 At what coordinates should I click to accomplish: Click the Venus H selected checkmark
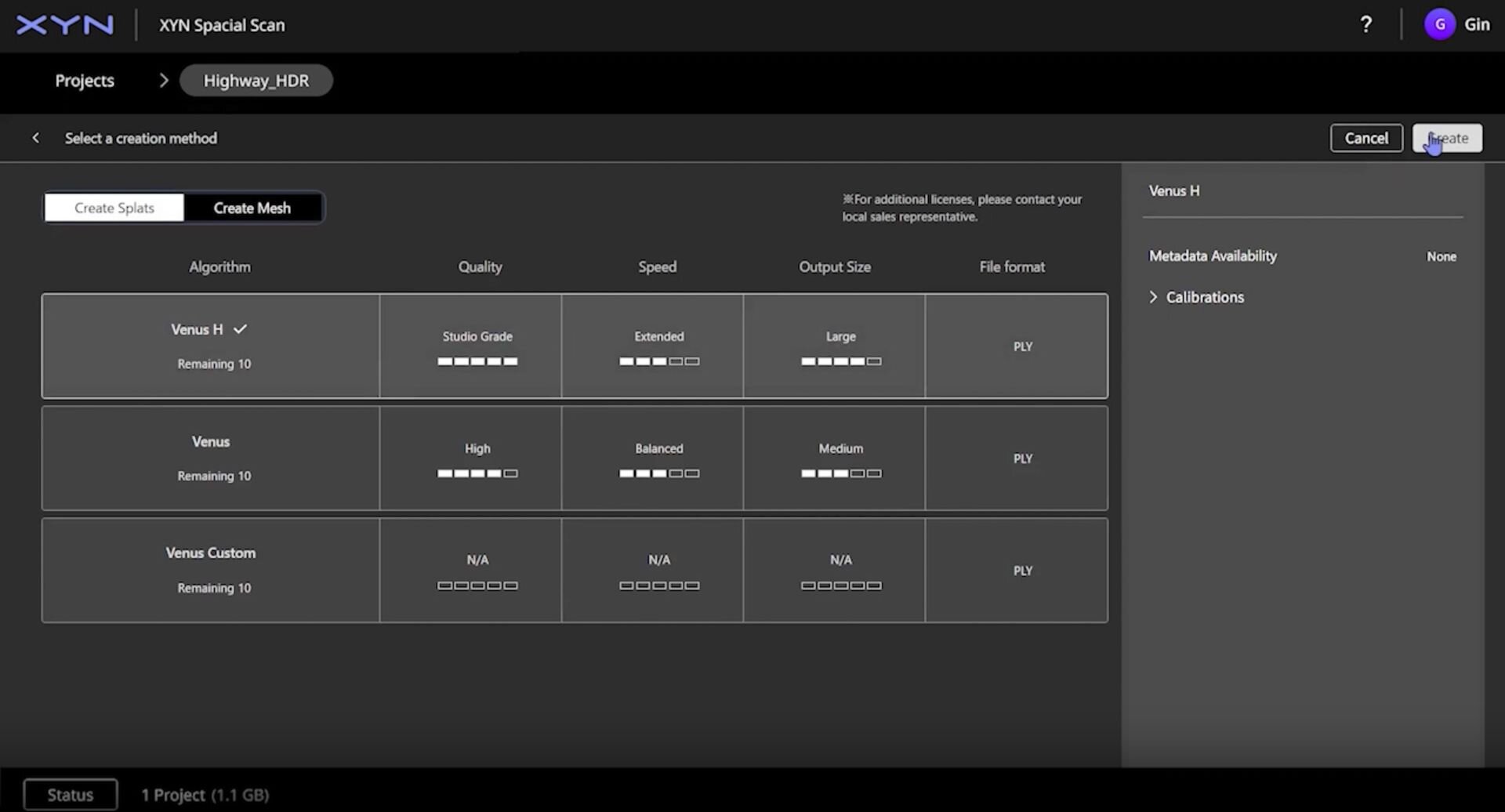coord(241,329)
